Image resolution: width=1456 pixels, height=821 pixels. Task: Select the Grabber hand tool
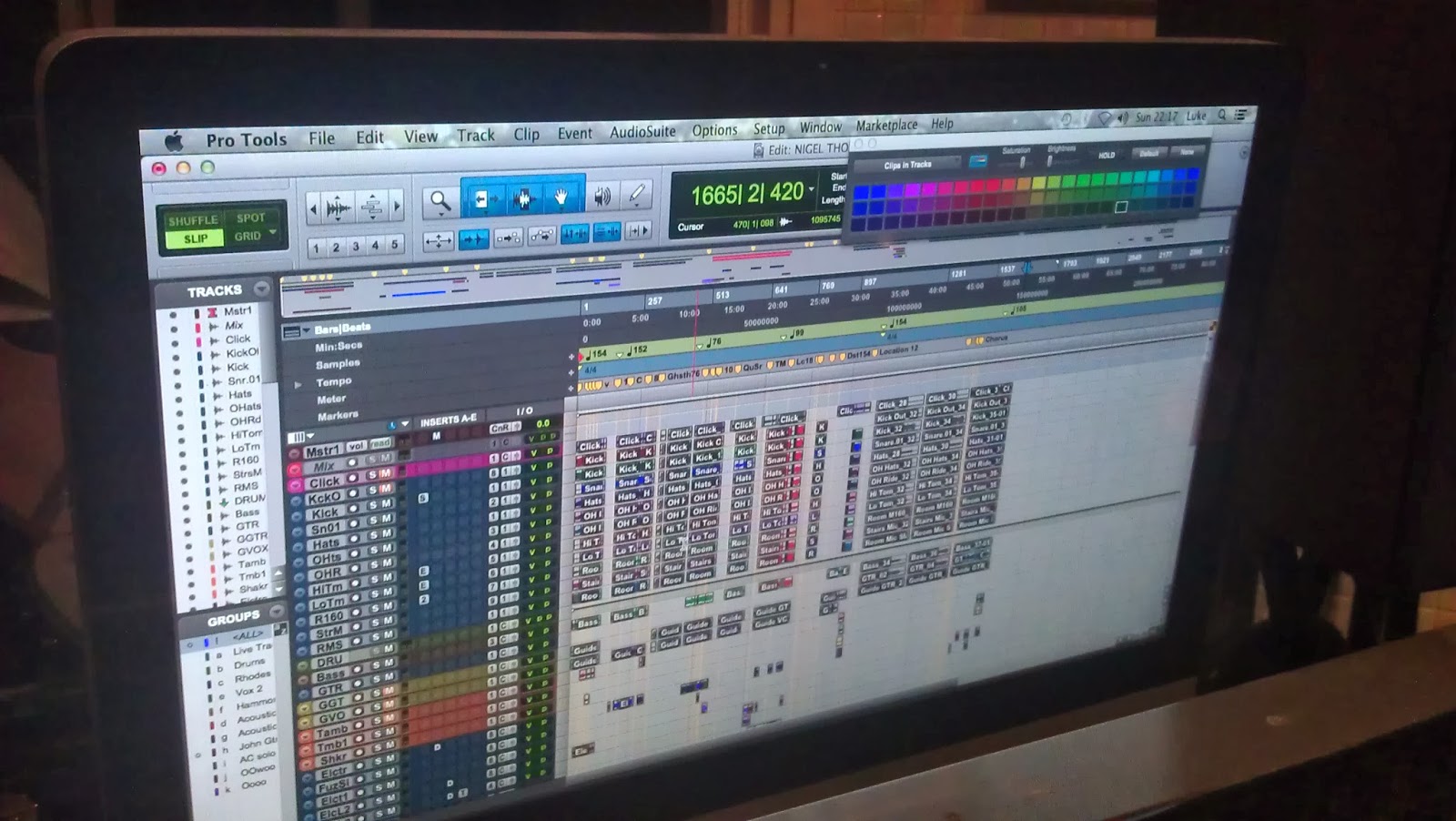561,197
